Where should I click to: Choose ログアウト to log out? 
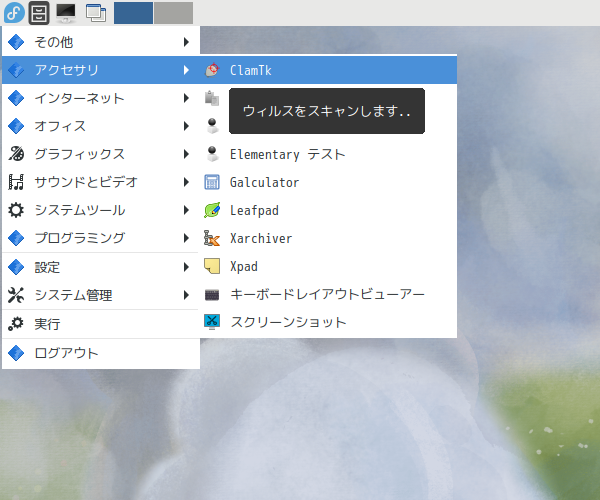(x=101, y=353)
